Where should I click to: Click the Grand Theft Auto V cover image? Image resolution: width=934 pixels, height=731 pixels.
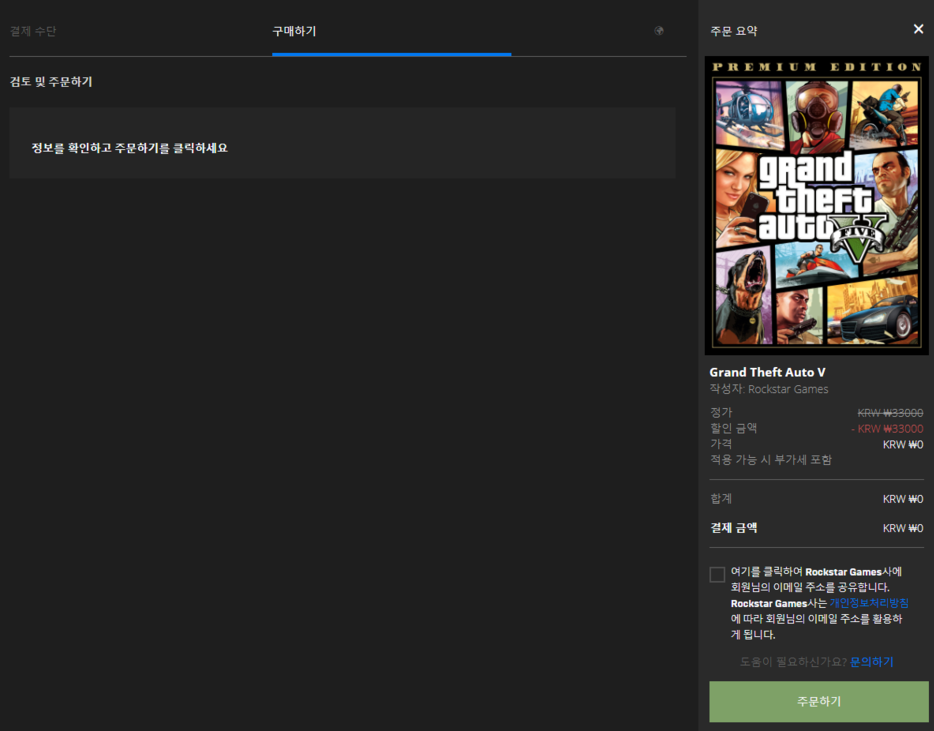pos(817,206)
